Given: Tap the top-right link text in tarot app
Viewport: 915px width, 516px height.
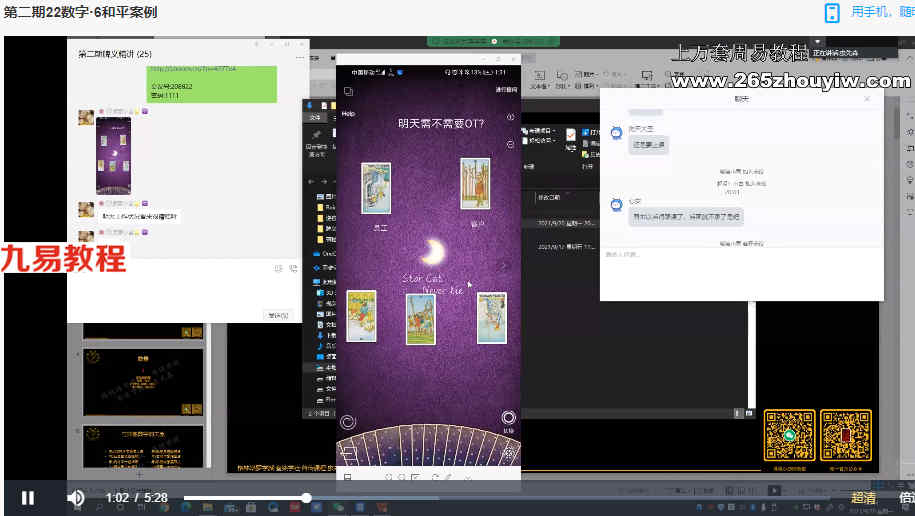Looking at the screenshot, I should [x=506, y=90].
